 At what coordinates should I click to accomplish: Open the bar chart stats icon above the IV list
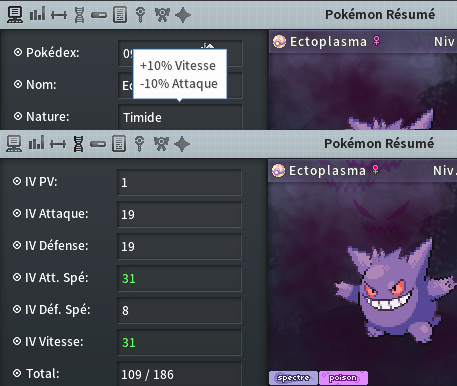pyautogui.click(x=37, y=143)
